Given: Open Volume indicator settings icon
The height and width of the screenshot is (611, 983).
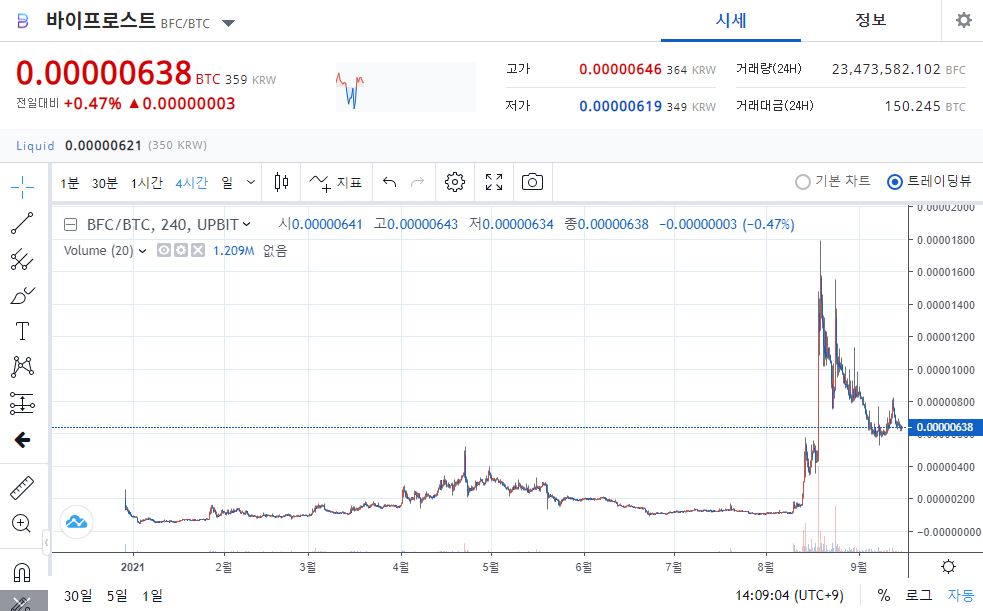Looking at the screenshot, I should (181, 251).
